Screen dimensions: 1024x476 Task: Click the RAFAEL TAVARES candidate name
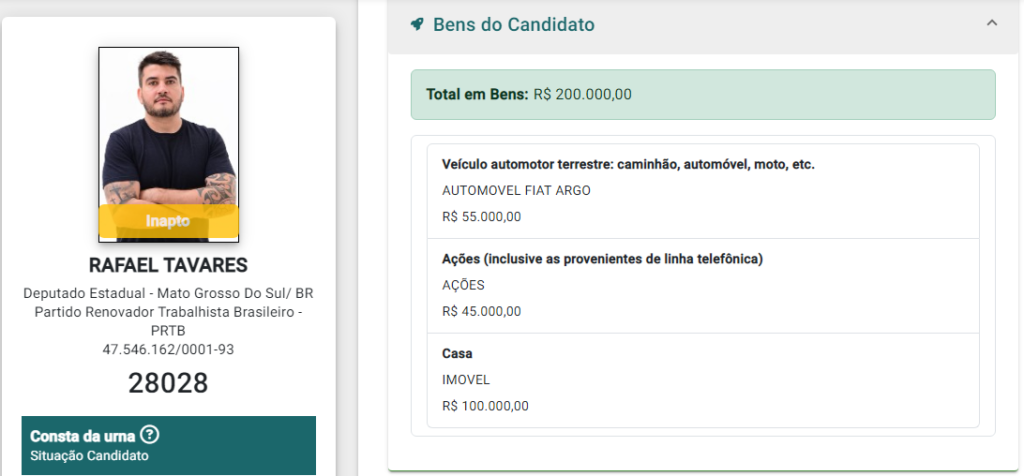pyautogui.click(x=168, y=265)
